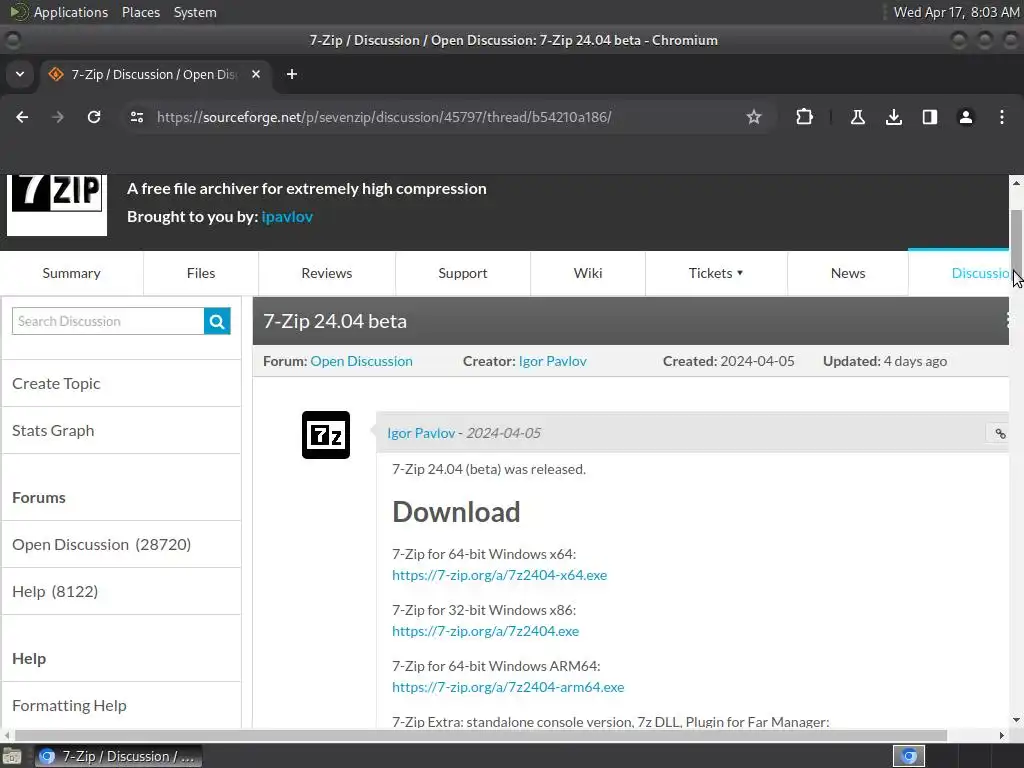
Task: Open the Extensions puzzle icon
Action: 805,117
